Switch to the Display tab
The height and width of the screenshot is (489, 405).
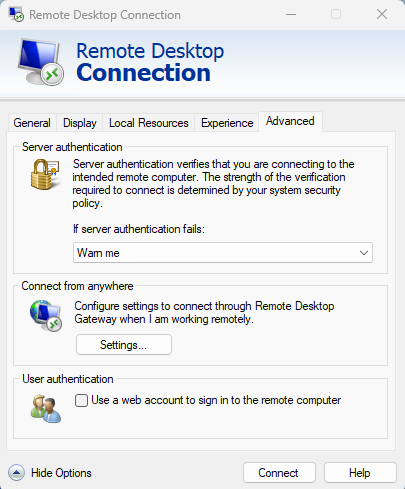[x=80, y=123]
